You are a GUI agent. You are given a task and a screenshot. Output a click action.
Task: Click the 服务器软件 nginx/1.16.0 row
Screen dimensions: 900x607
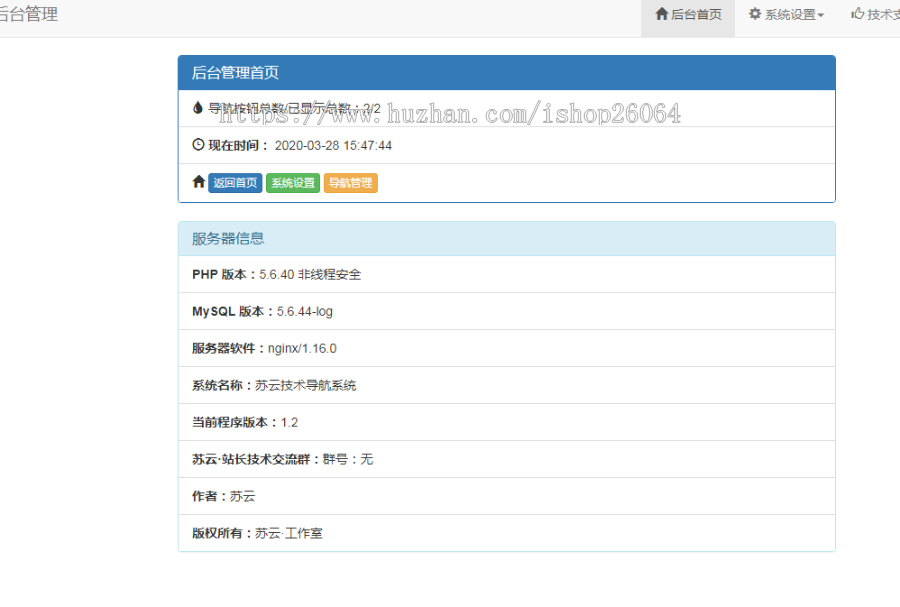click(x=507, y=348)
